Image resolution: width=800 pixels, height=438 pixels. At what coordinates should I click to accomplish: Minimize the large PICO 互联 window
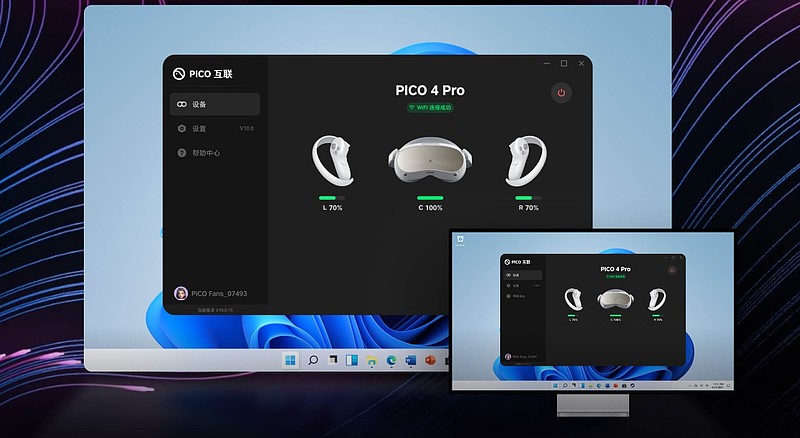point(547,63)
